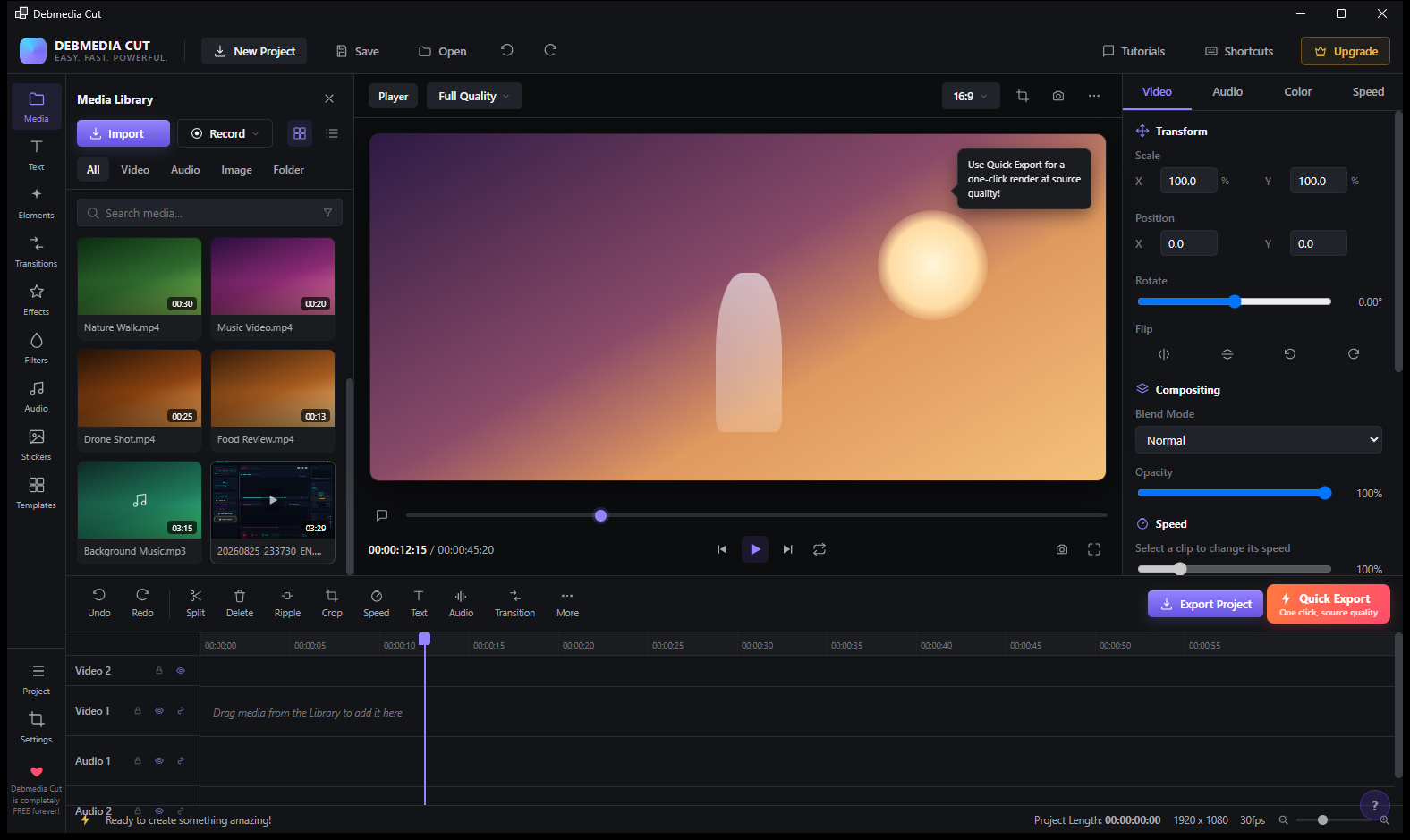The image size is (1410, 840).
Task: Toggle visibility of the Video 2 track
Action: (181, 670)
